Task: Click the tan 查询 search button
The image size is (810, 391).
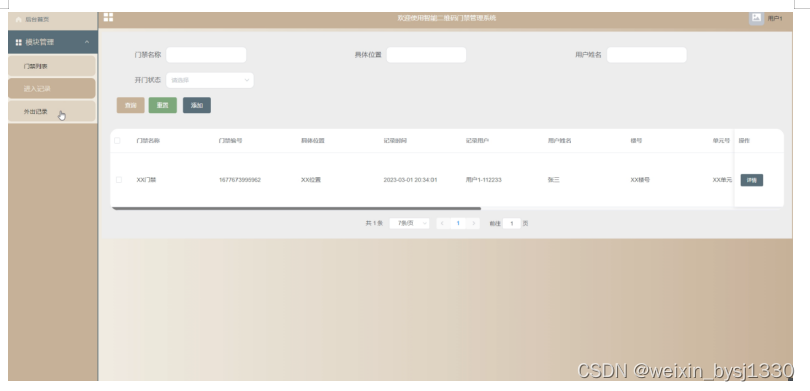Action: [x=131, y=105]
